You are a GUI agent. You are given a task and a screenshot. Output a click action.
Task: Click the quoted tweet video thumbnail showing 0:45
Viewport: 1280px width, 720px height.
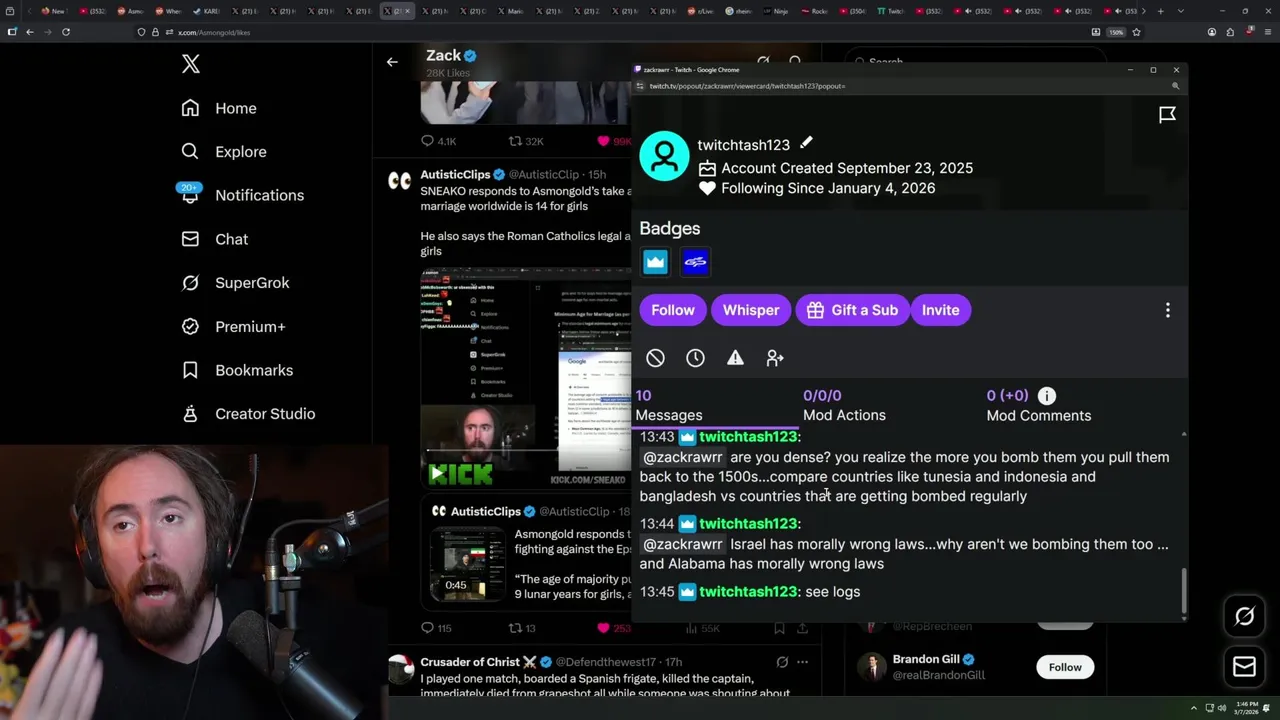467,563
